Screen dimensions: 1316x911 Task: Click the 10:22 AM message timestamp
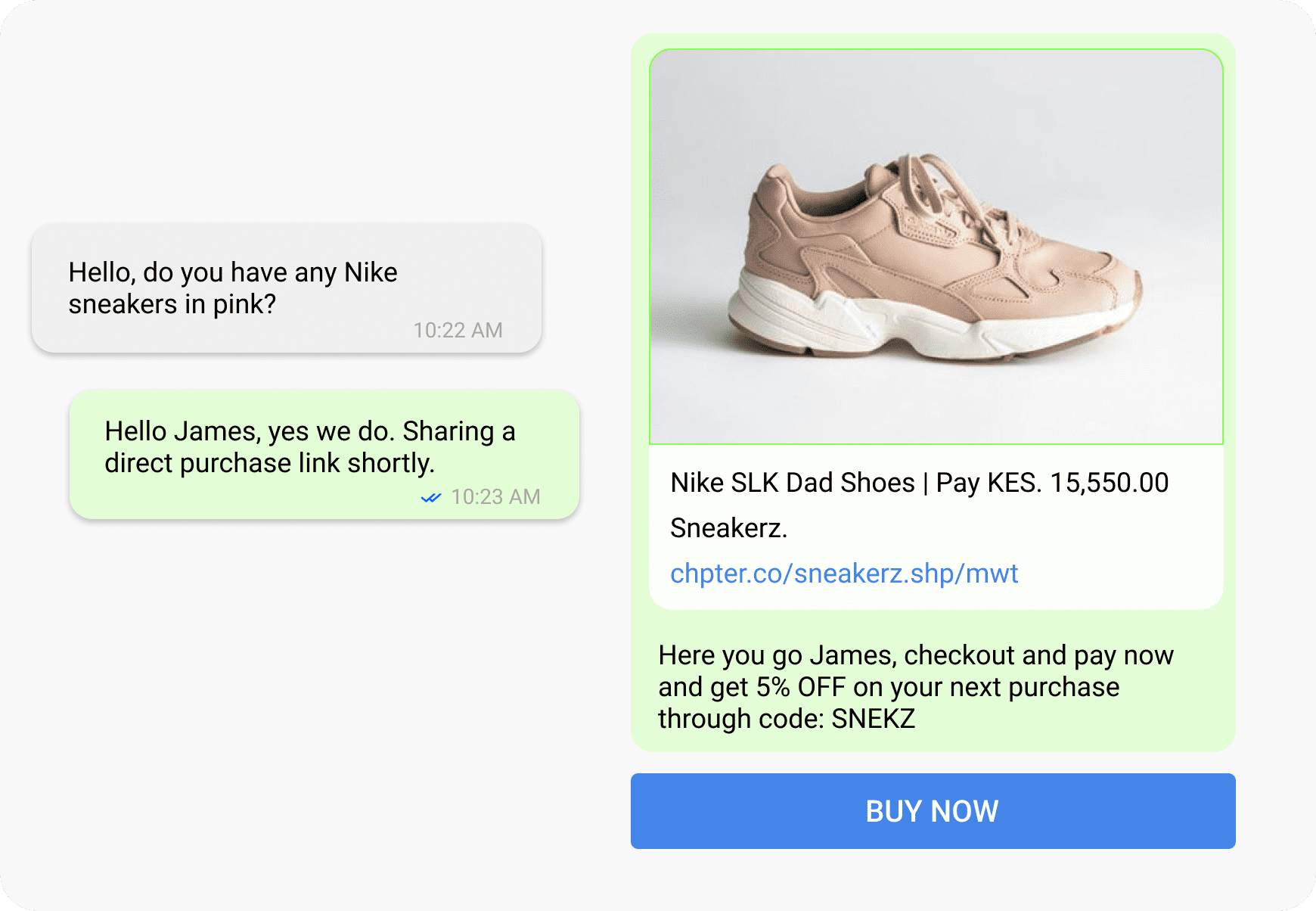click(458, 330)
